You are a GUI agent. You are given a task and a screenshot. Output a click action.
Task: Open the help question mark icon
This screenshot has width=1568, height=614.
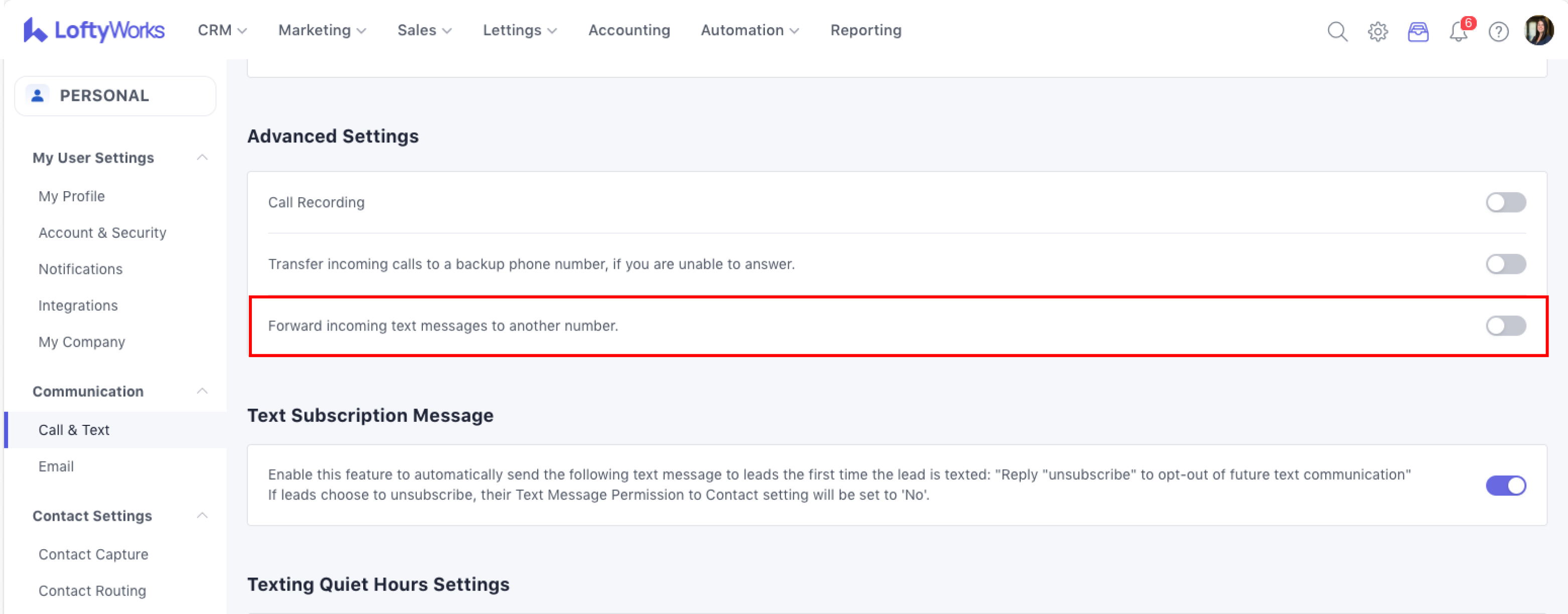pyautogui.click(x=1498, y=31)
